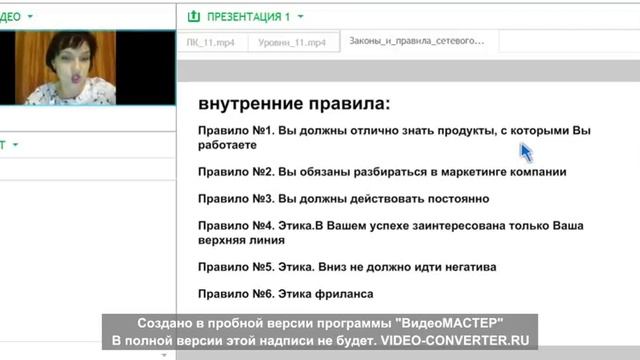Click the presentation upload icon

193,16
